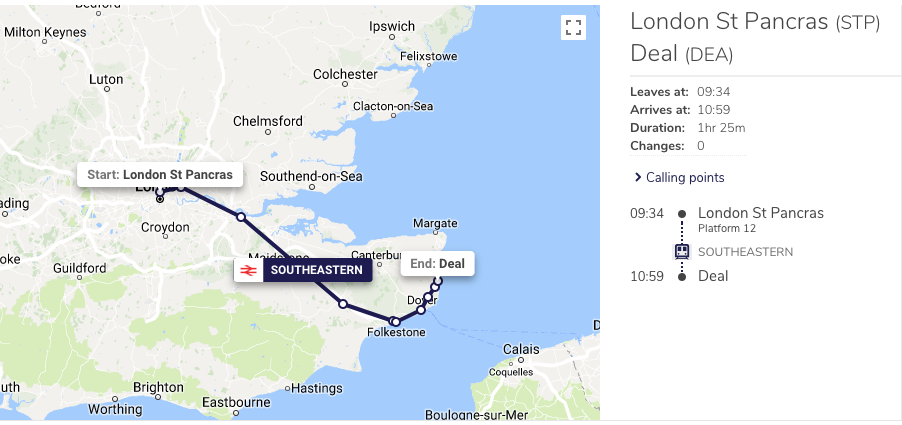Click the Margate town marker on map
The width and height of the screenshot is (902, 425).
(436, 234)
